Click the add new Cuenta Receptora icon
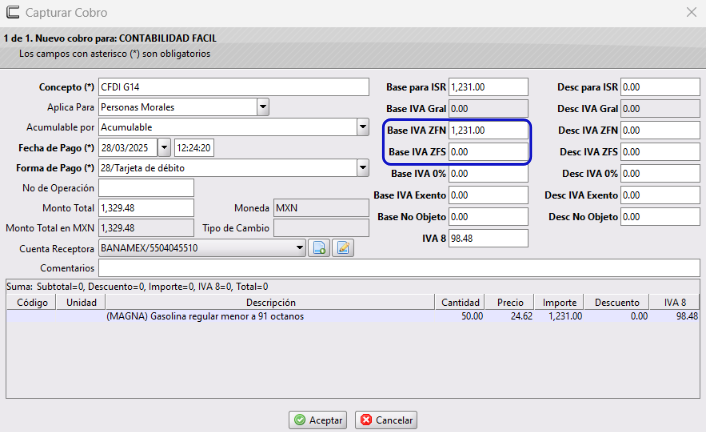Viewport: 706px width, 432px height. tap(319, 248)
